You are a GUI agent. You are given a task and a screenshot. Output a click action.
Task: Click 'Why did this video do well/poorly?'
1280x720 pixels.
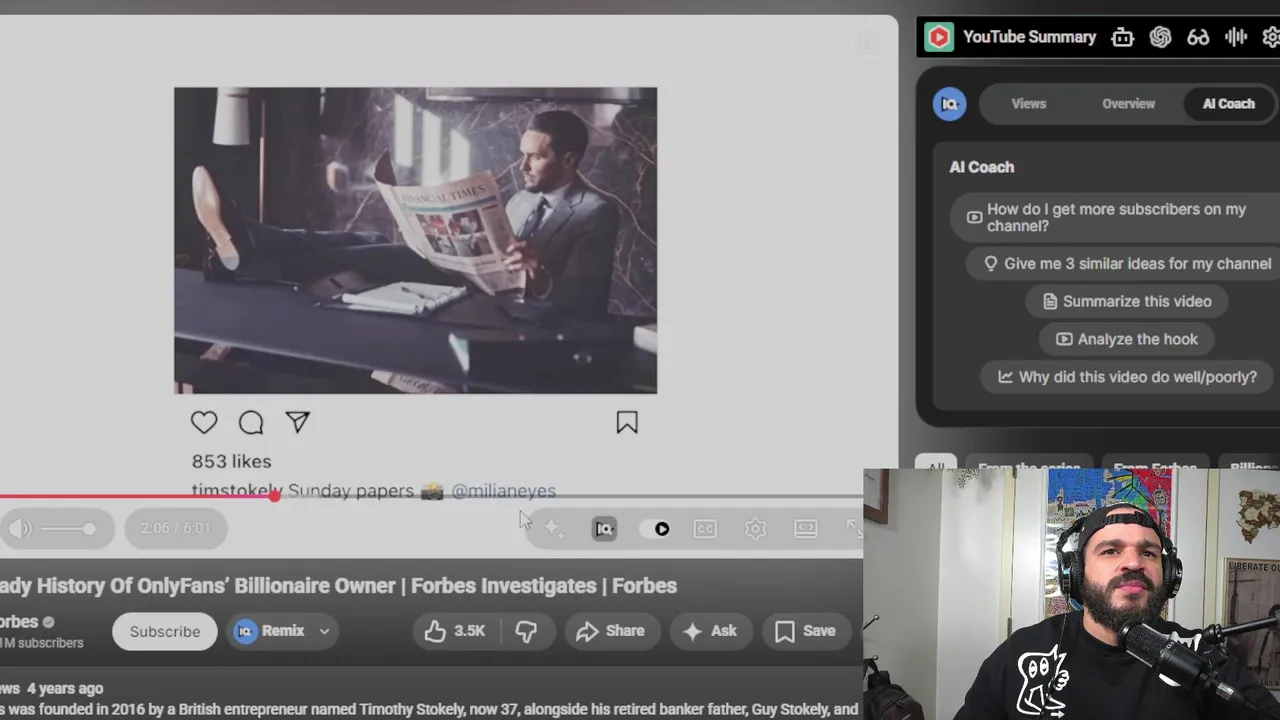(1126, 377)
